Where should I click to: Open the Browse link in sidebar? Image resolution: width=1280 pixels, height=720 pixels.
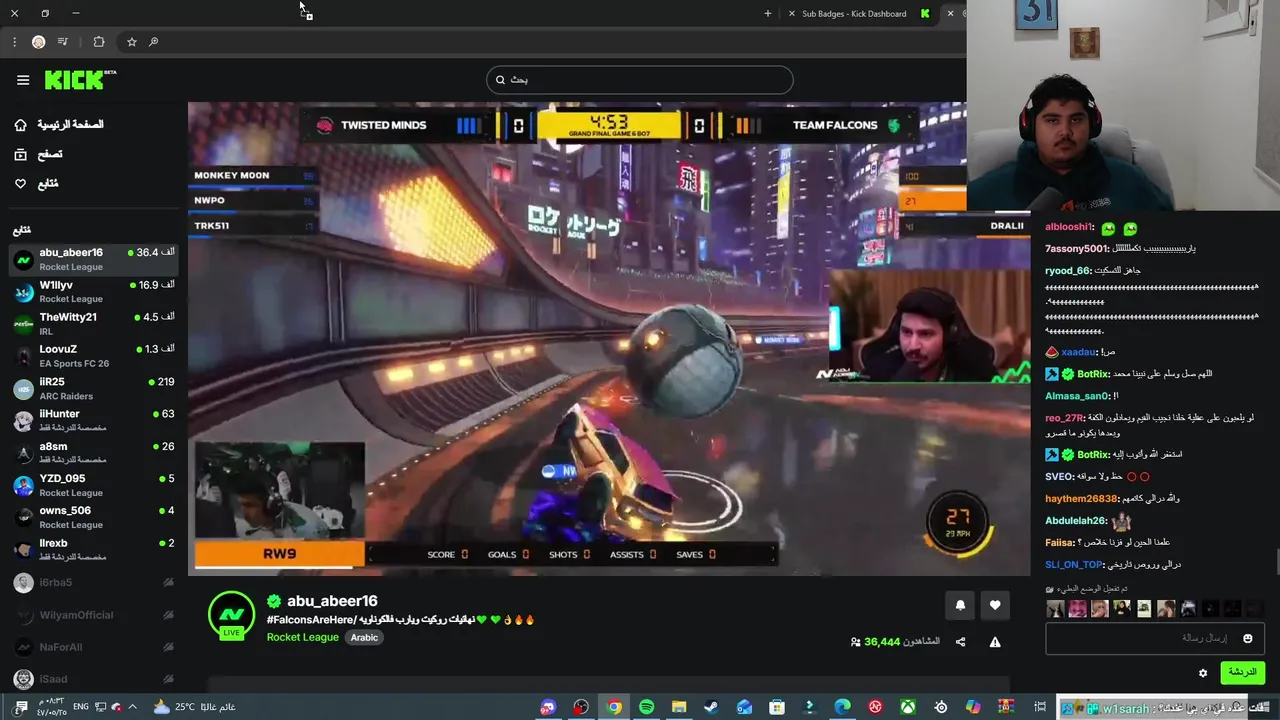pyautogui.click(x=50, y=154)
